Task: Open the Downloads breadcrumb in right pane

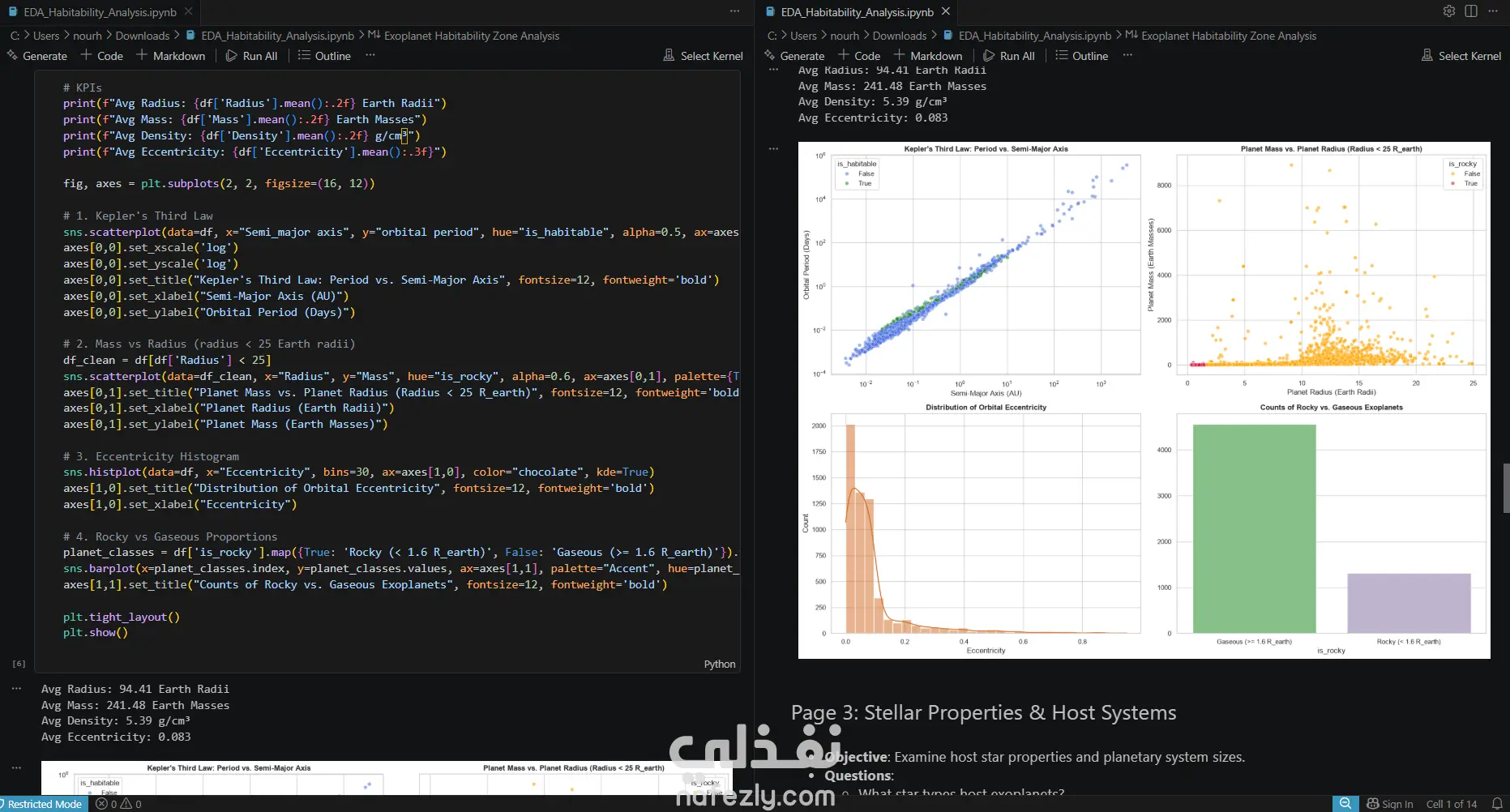Action: [900, 36]
